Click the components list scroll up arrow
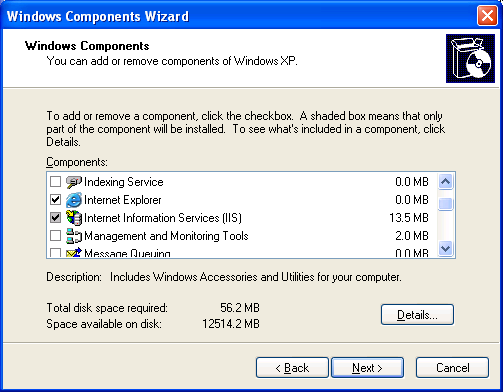The height and width of the screenshot is (392, 503). 446,182
